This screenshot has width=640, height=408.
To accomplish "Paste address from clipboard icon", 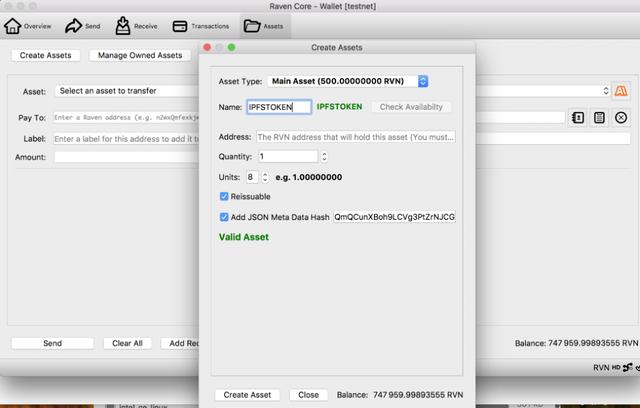I will pyautogui.click(x=599, y=118).
